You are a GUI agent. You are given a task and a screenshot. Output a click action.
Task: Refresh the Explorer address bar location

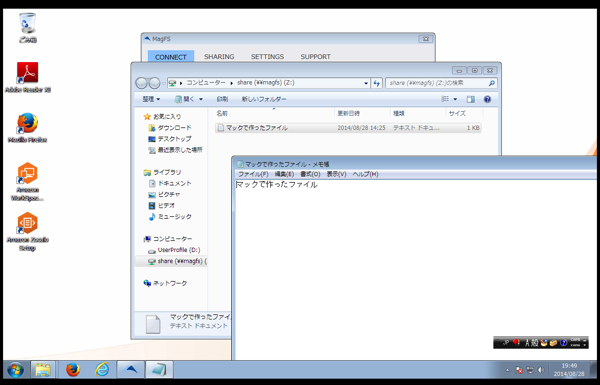point(377,83)
